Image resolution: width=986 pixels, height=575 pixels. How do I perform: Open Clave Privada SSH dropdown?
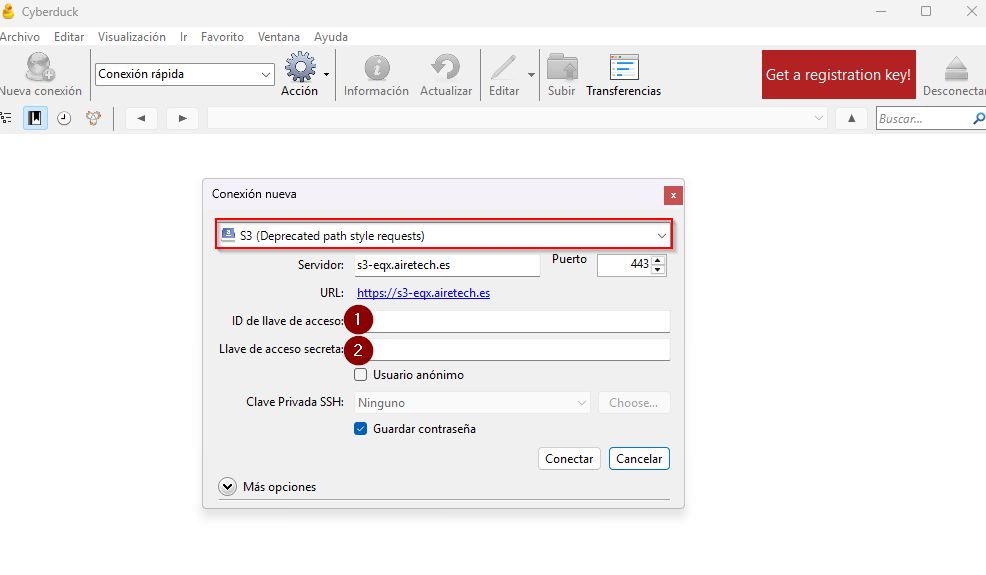pos(472,403)
